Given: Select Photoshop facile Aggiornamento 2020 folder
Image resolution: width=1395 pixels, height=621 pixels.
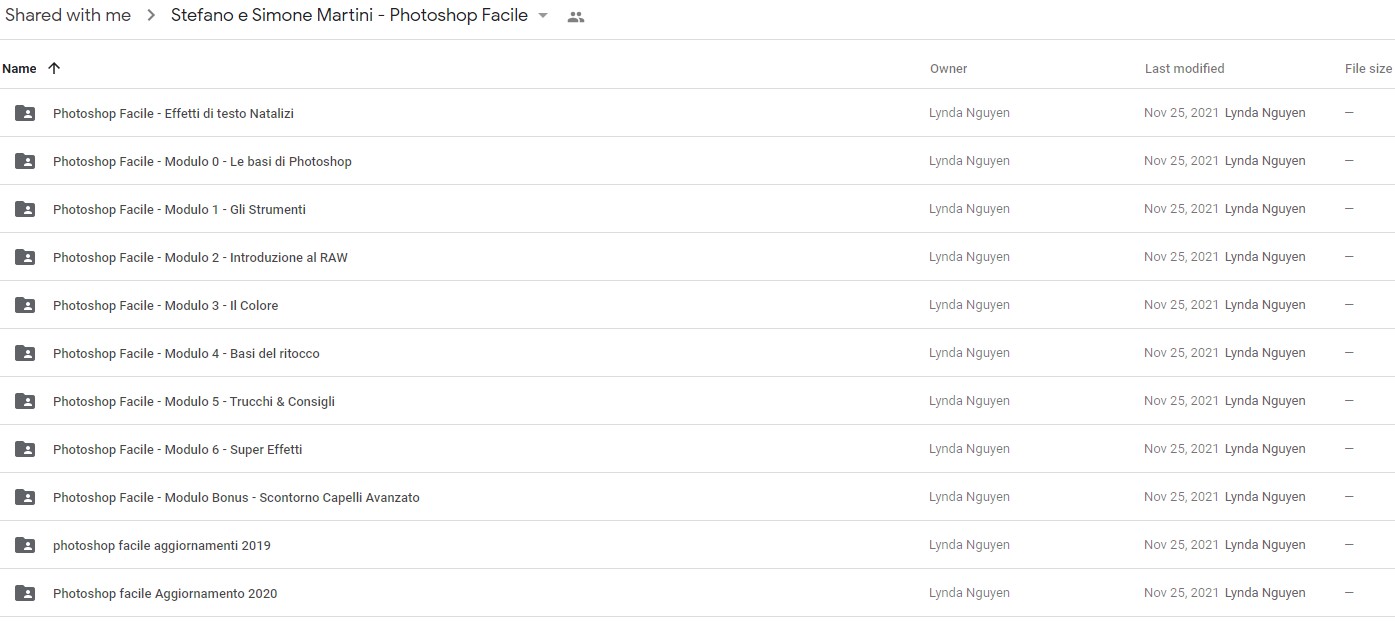Looking at the screenshot, I should 697,593.
